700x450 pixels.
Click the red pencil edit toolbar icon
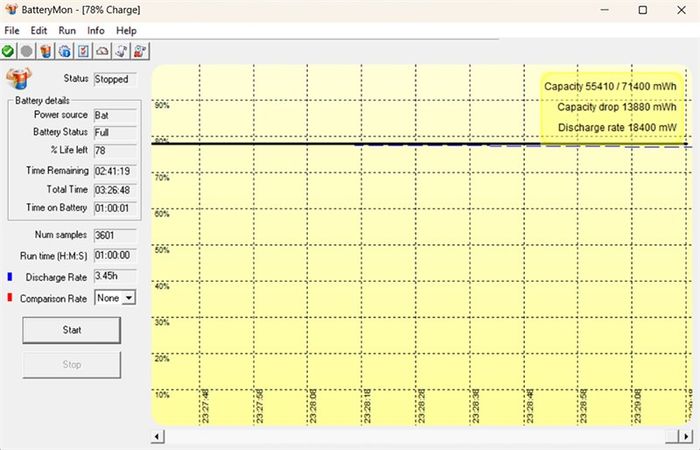(x=141, y=50)
